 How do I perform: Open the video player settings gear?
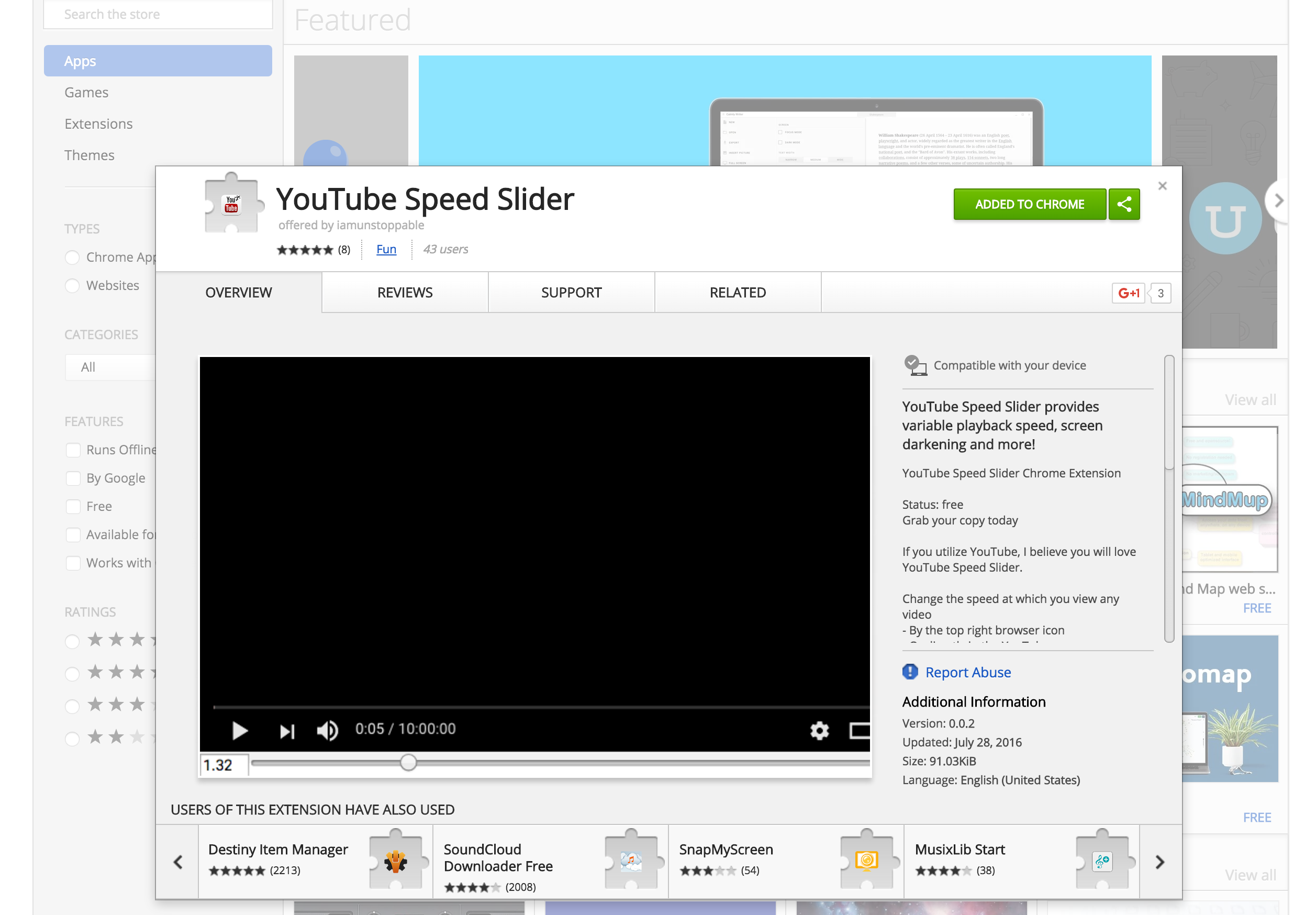tap(819, 730)
